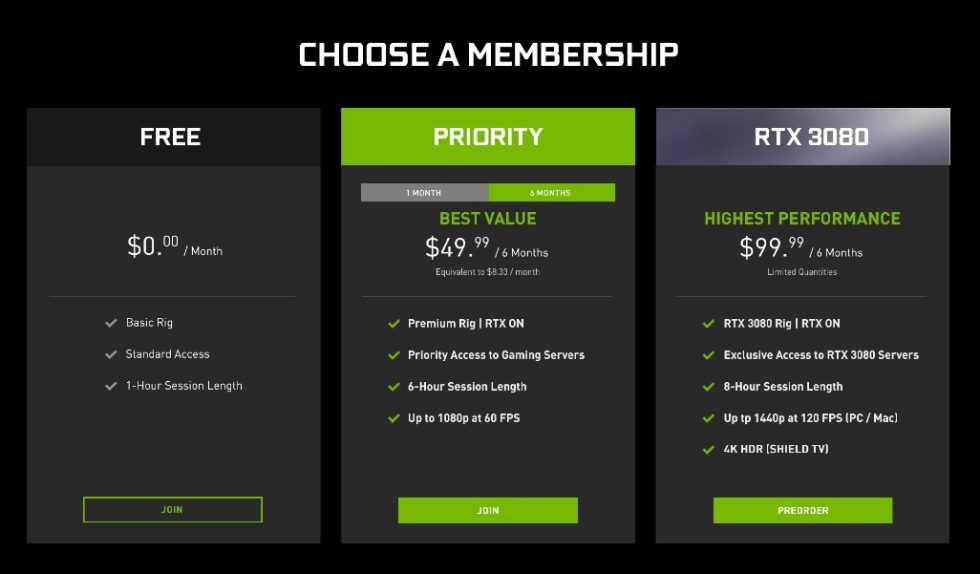This screenshot has height=574, width=980.
Task: Select the RTX 3080 membership header
Action: pos(803,137)
